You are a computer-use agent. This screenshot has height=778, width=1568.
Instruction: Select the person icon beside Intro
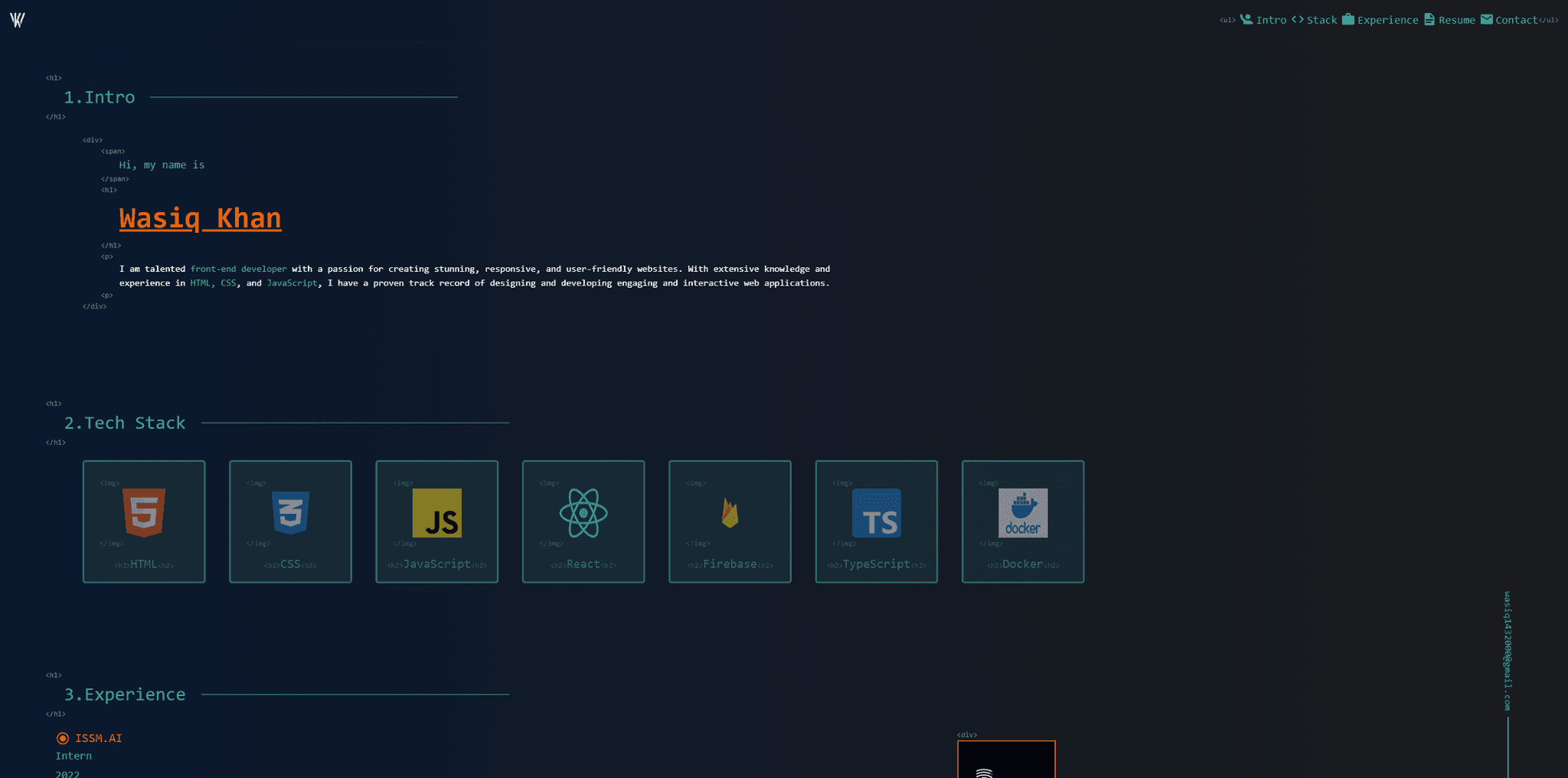[x=1246, y=18]
